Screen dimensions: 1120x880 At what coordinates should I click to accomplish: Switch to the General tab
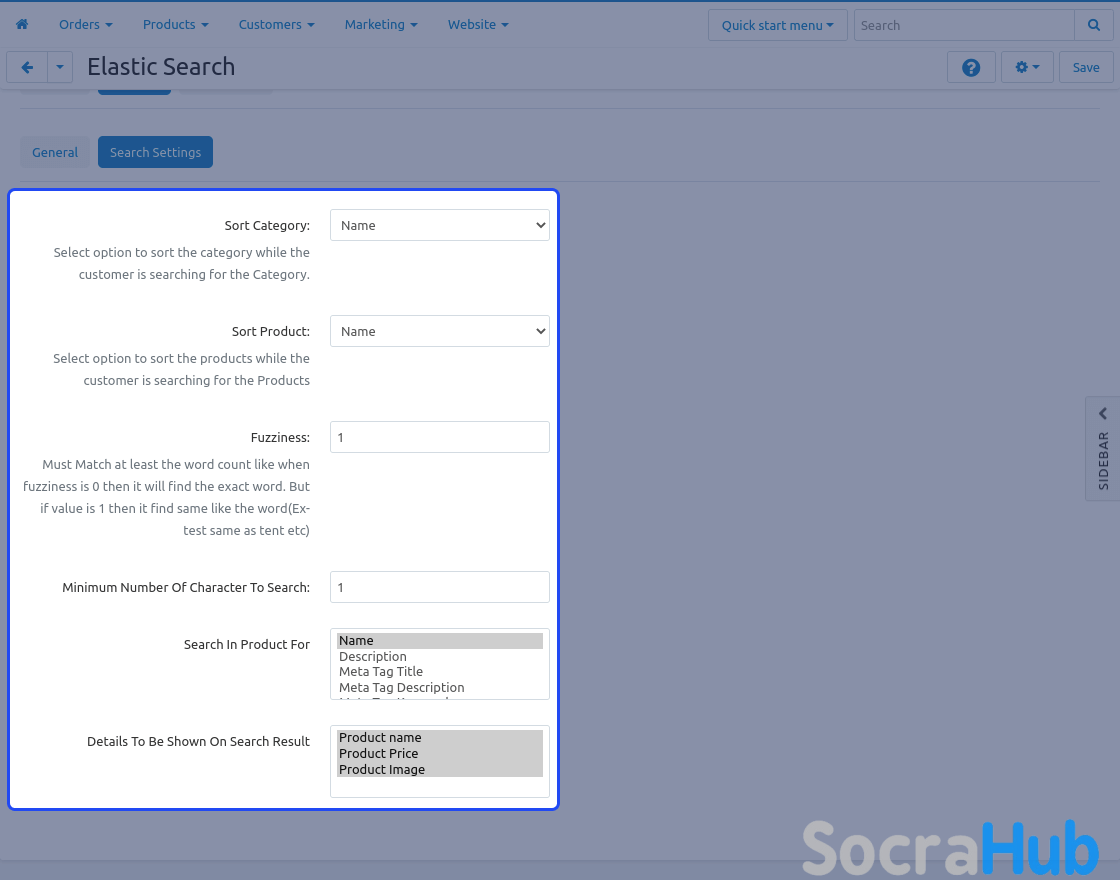pos(55,152)
